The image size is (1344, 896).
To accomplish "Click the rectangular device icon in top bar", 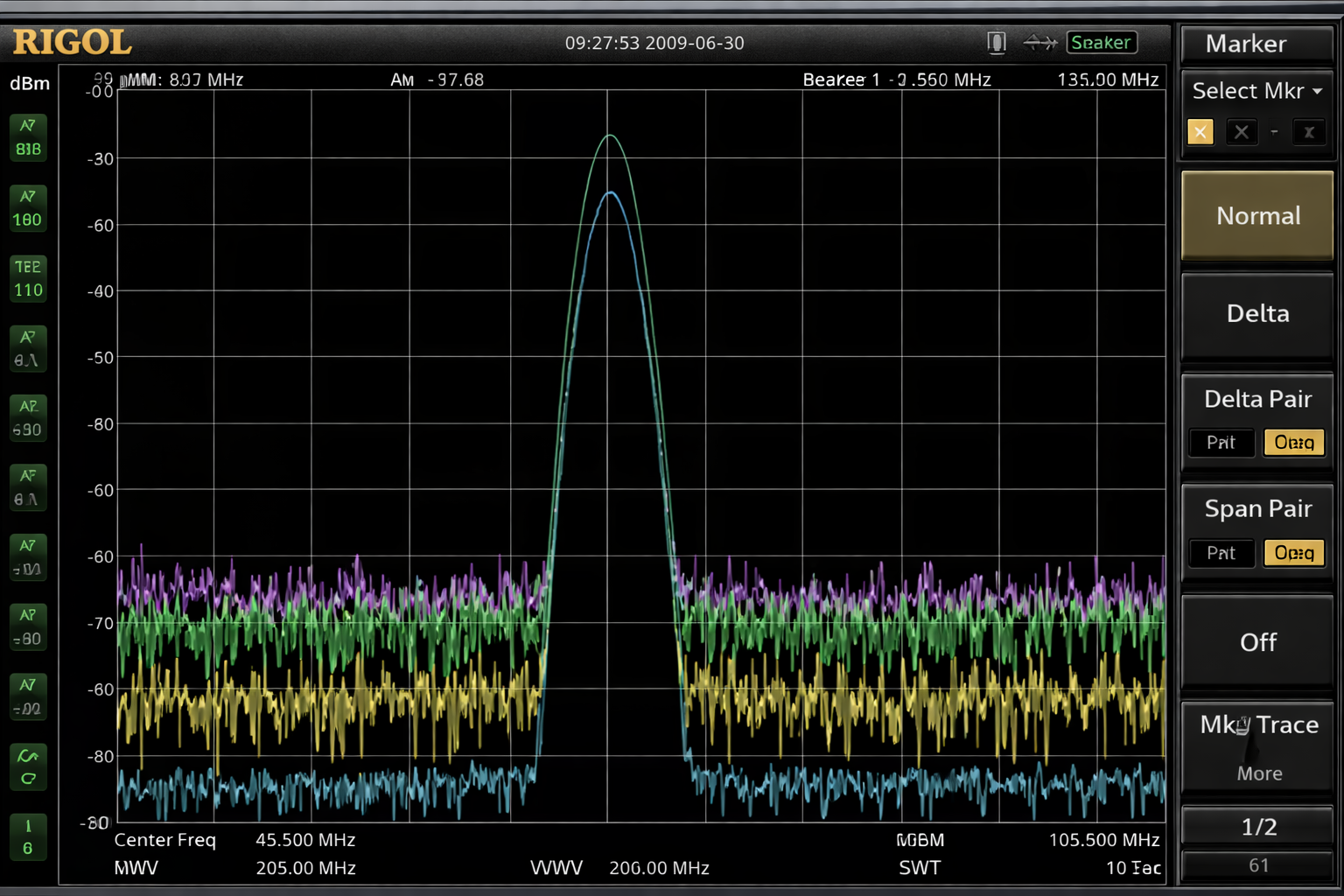I will pos(996,43).
